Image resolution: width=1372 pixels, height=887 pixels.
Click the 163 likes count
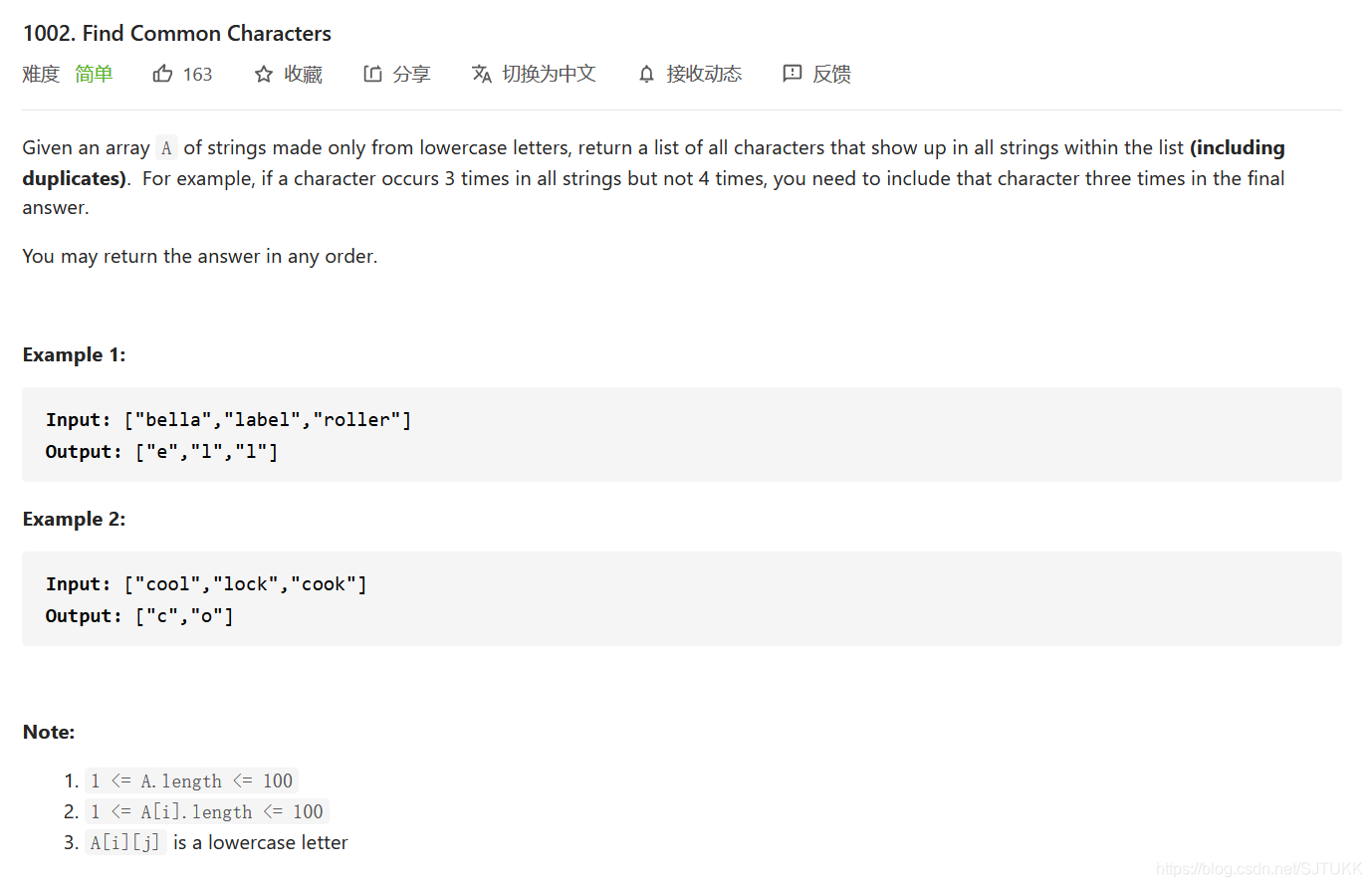tap(197, 75)
